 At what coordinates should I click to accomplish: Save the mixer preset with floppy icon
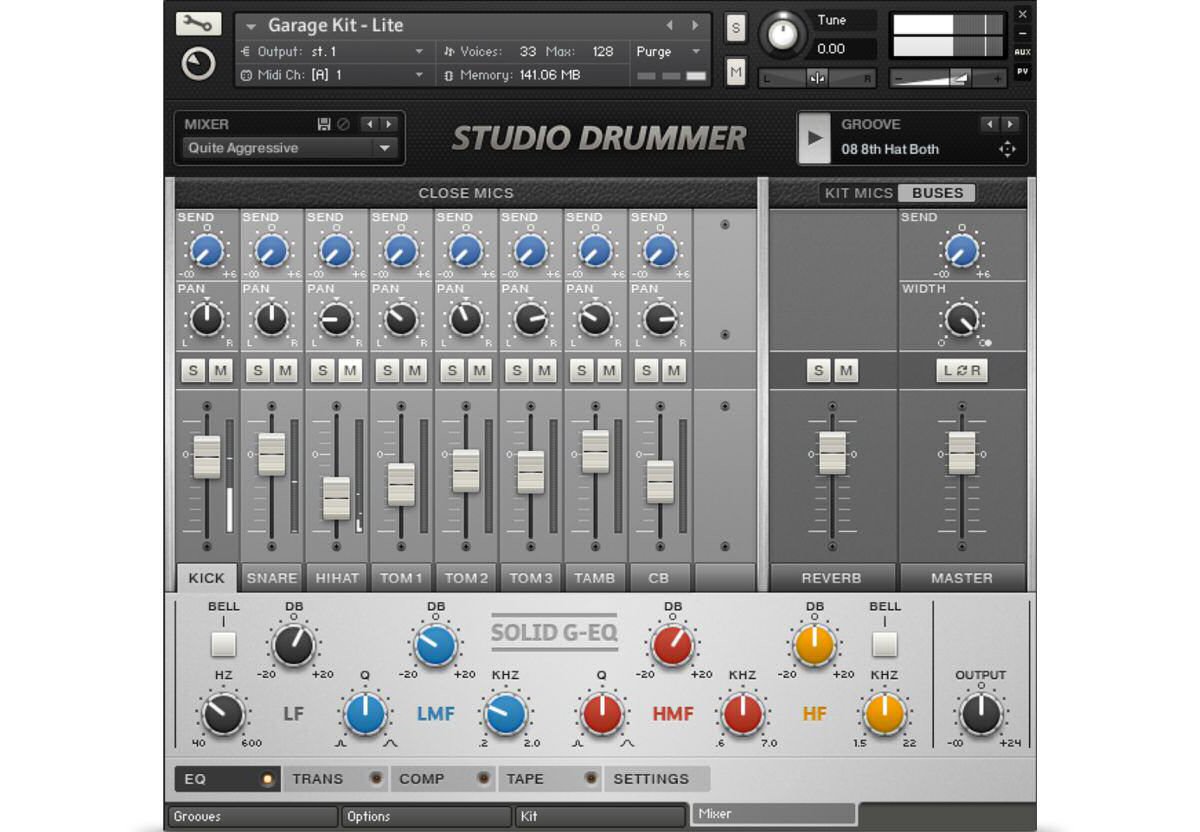click(x=324, y=124)
